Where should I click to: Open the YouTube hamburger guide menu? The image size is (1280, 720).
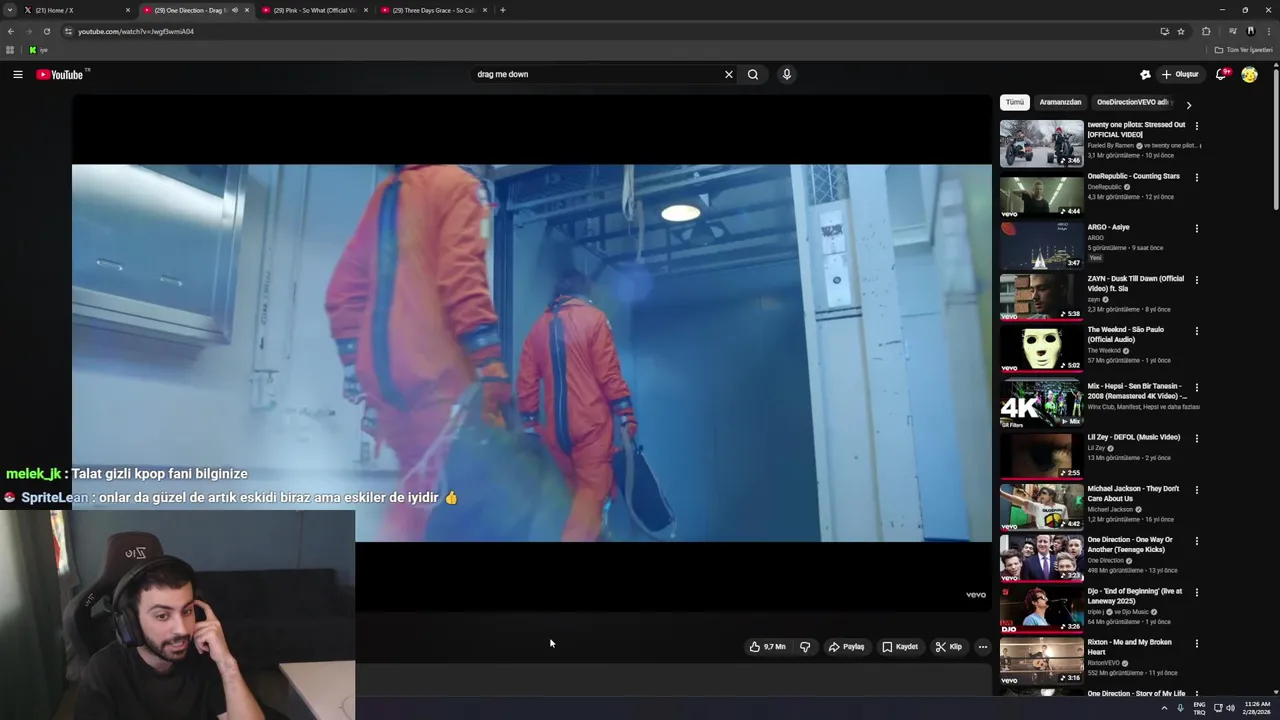pyautogui.click(x=18, y=74)
